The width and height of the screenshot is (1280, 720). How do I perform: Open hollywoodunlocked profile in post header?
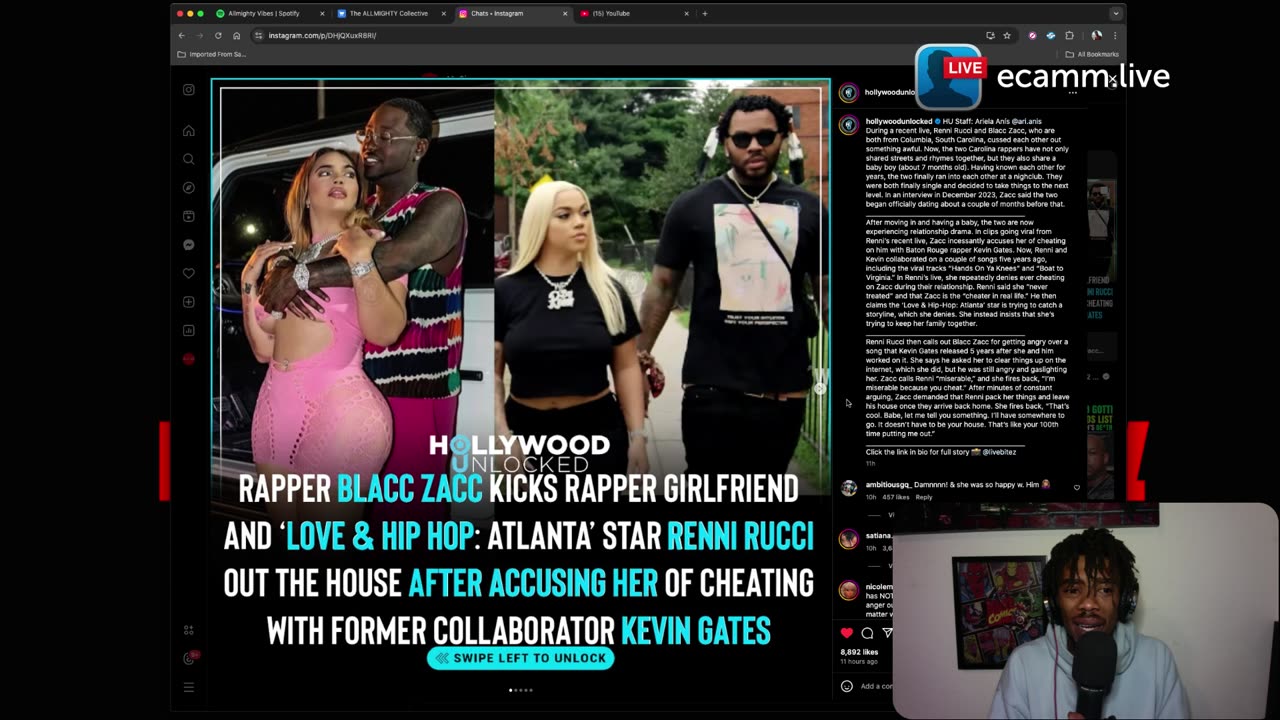(890, 92)
